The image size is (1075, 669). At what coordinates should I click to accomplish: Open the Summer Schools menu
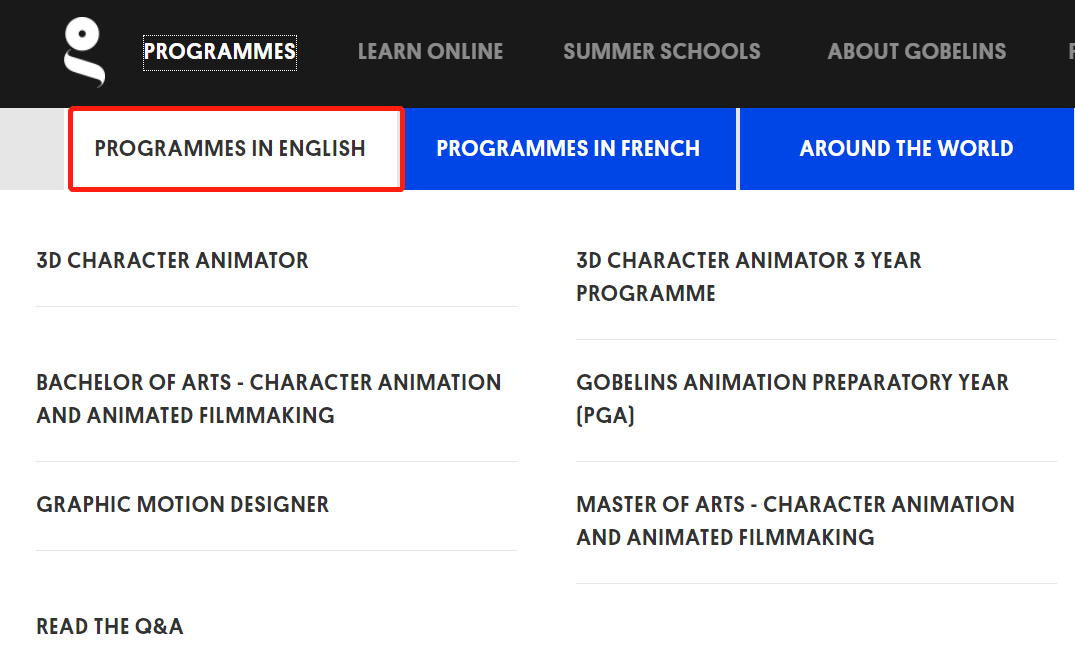(662, 51)
